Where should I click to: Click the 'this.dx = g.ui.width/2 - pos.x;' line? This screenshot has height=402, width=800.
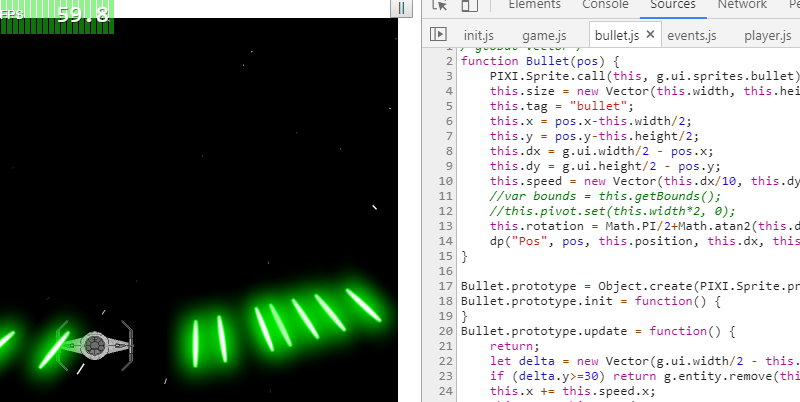[x=602, y=152]
